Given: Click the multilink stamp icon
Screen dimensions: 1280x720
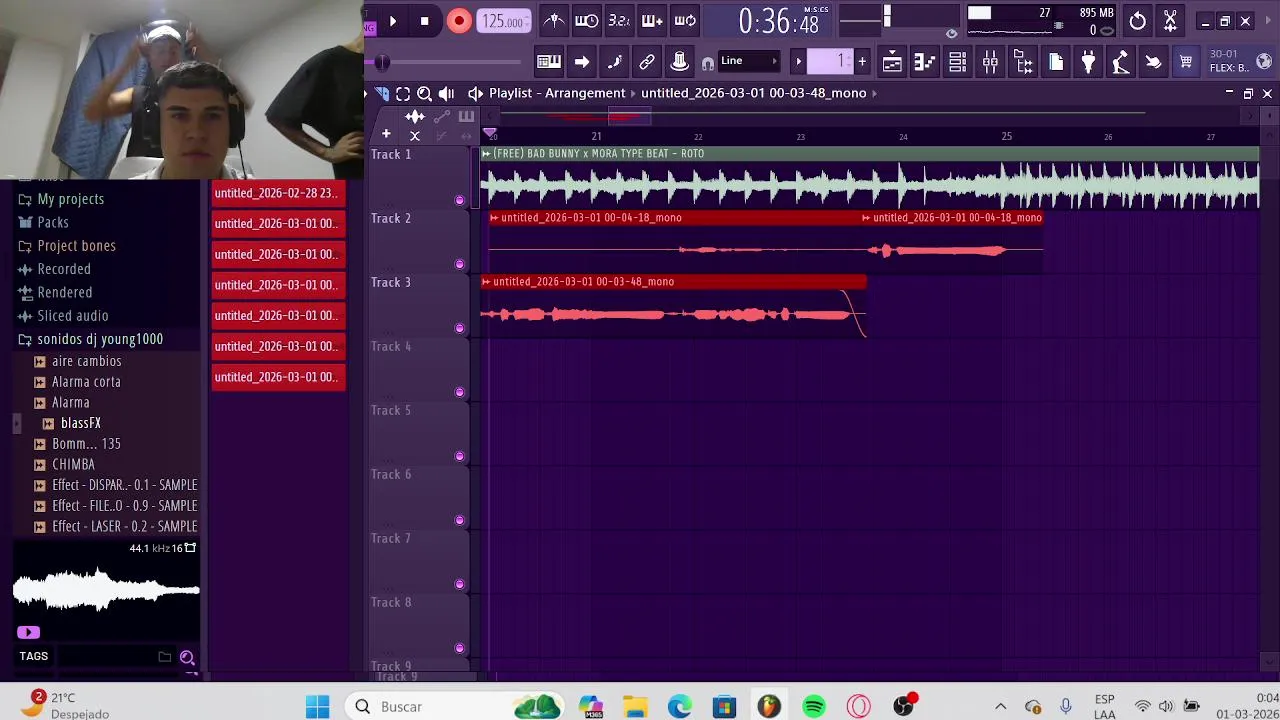Looking at the screenshot, I should pos(679,62).
